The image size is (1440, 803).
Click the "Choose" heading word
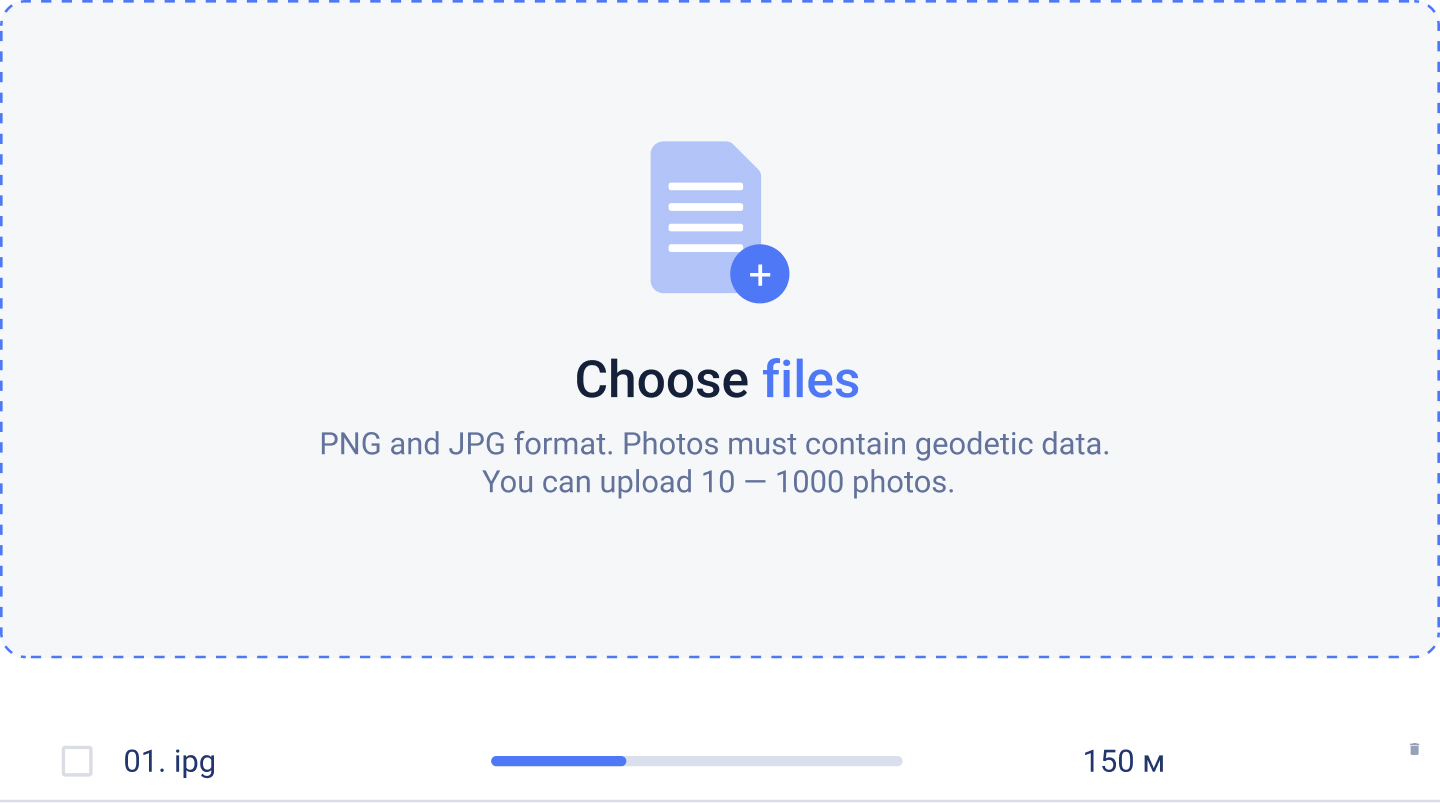(661, 380)
